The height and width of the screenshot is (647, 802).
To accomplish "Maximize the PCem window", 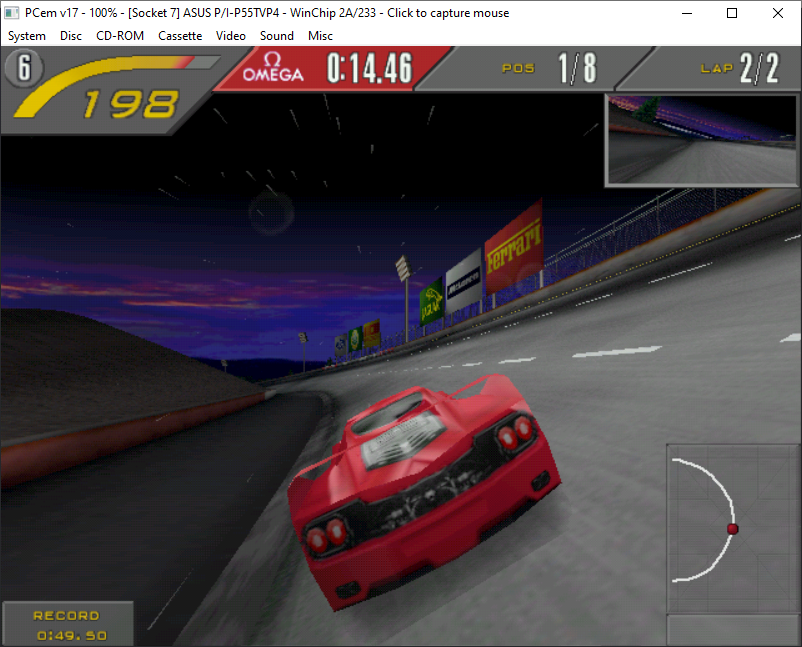I will pyautogui.click(x=732, y=13).
